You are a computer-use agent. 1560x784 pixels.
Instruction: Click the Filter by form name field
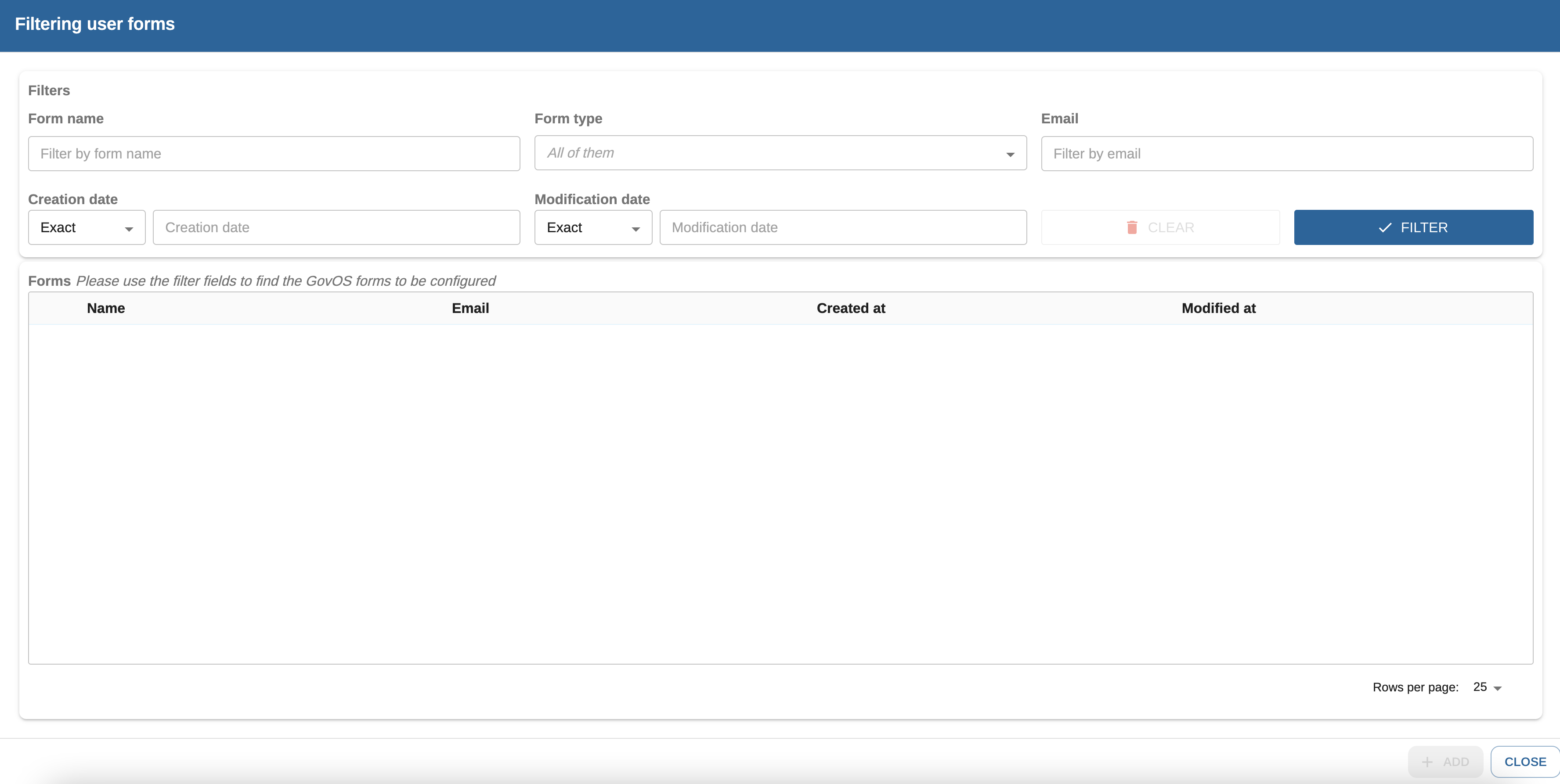pyautogui.click(x=274, y=154)
